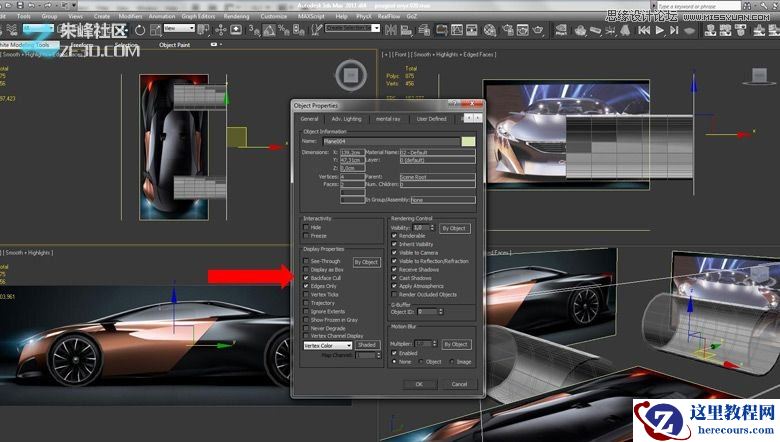This screenshot has height=442, width=780.
Task: Click the Edit Named Selection Sets icon
Action: (x=316, y=30)
